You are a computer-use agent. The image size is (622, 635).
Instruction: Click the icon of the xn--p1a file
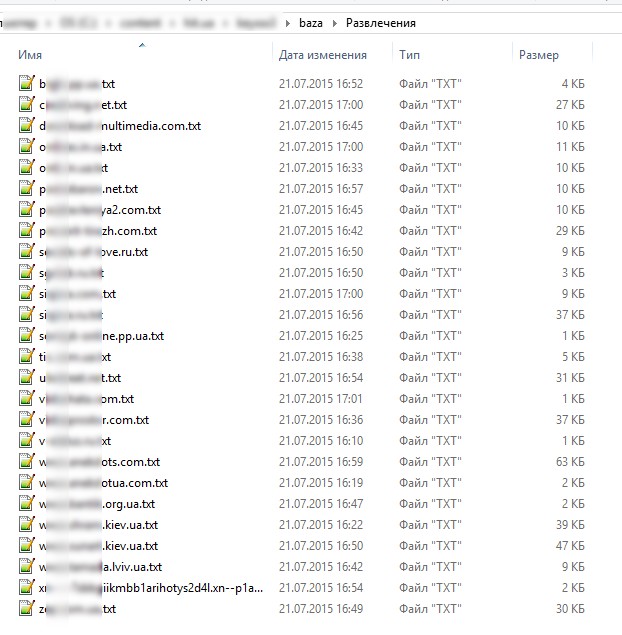27,587
